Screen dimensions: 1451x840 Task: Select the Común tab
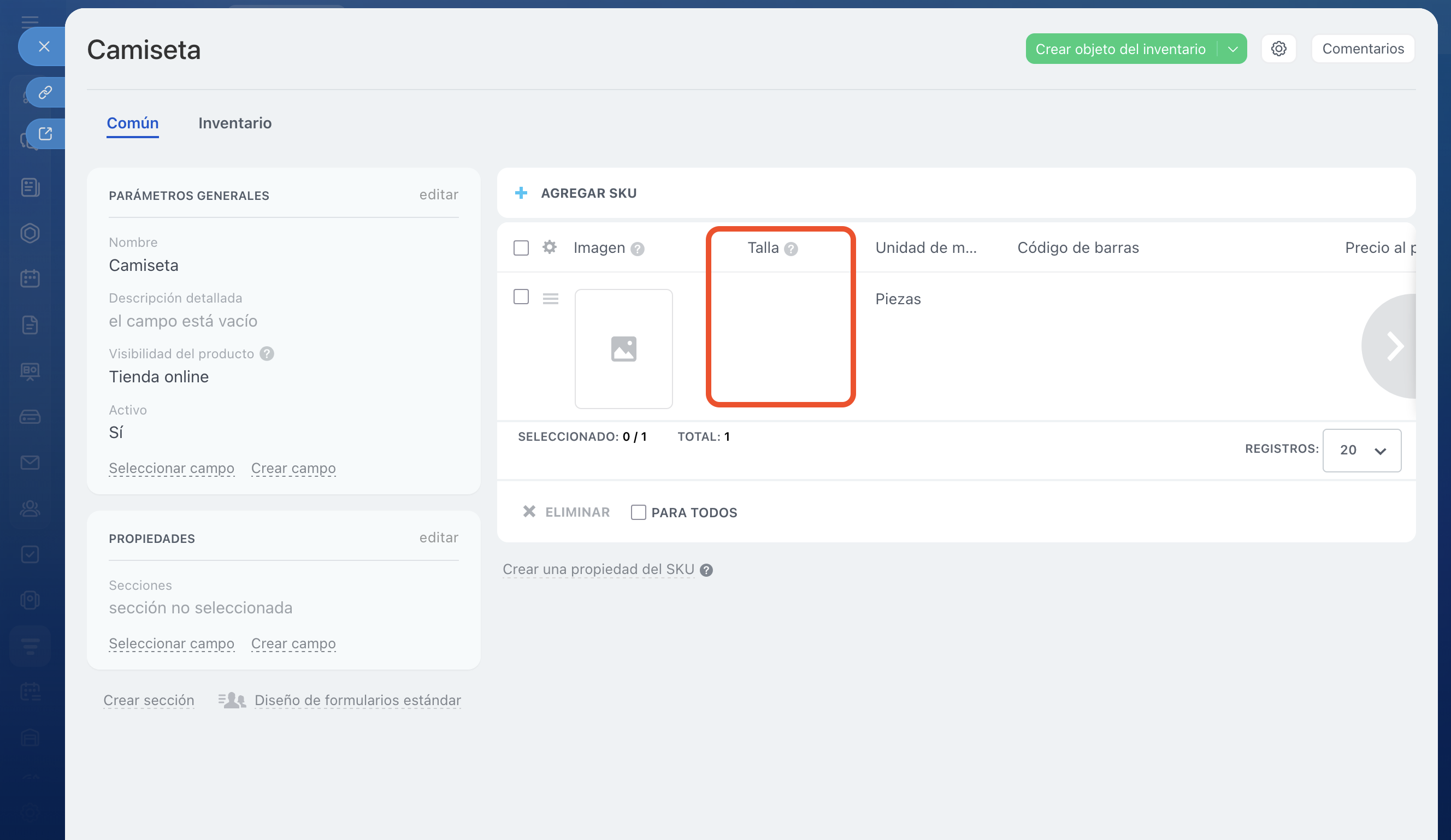tap(132, 123)
